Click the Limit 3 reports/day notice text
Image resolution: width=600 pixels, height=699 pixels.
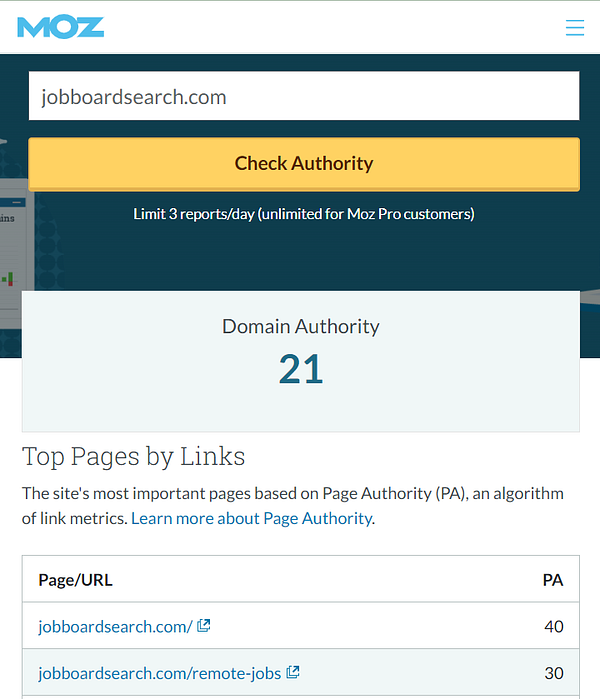(x=304, y=214)
